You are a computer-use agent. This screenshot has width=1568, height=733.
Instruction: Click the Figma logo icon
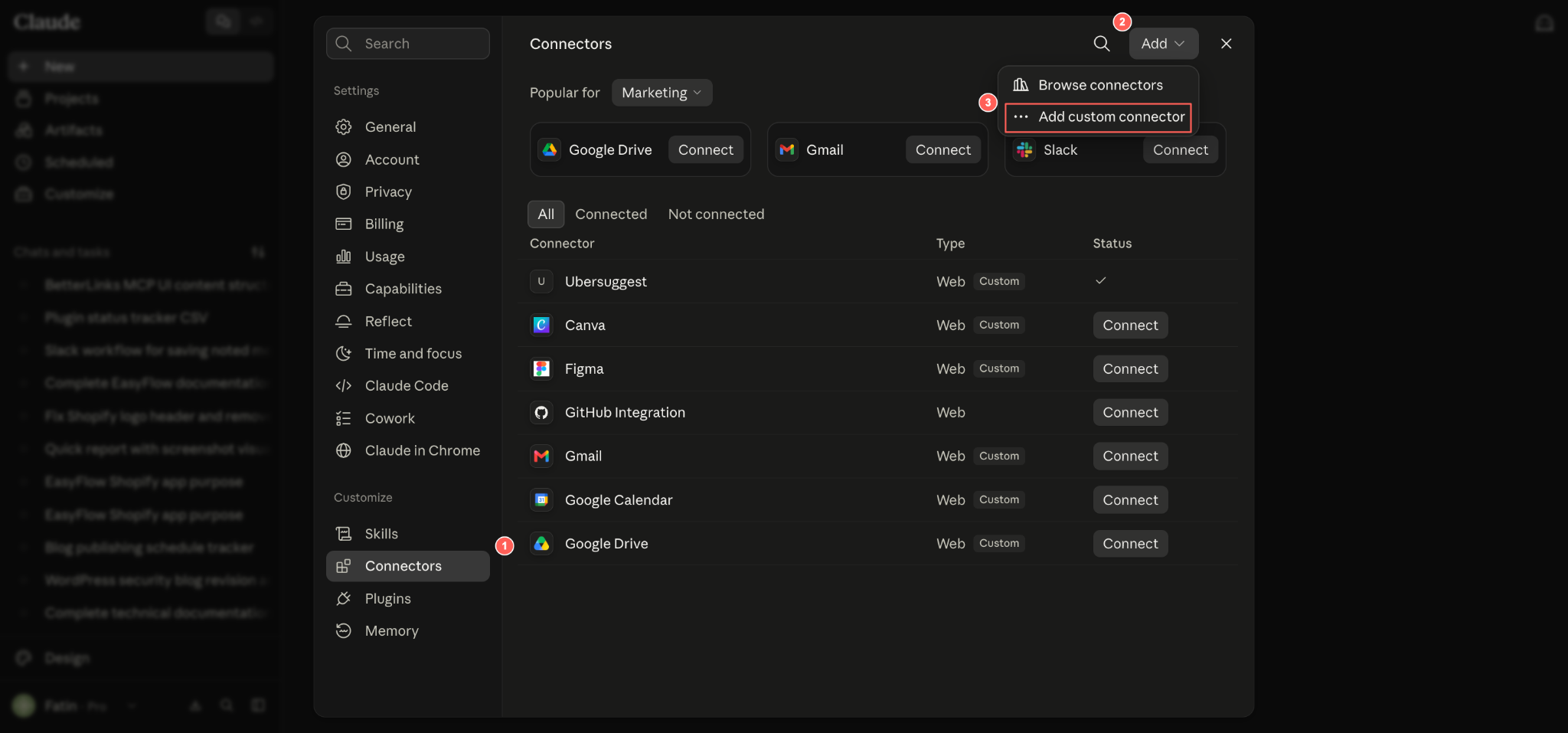541,368
